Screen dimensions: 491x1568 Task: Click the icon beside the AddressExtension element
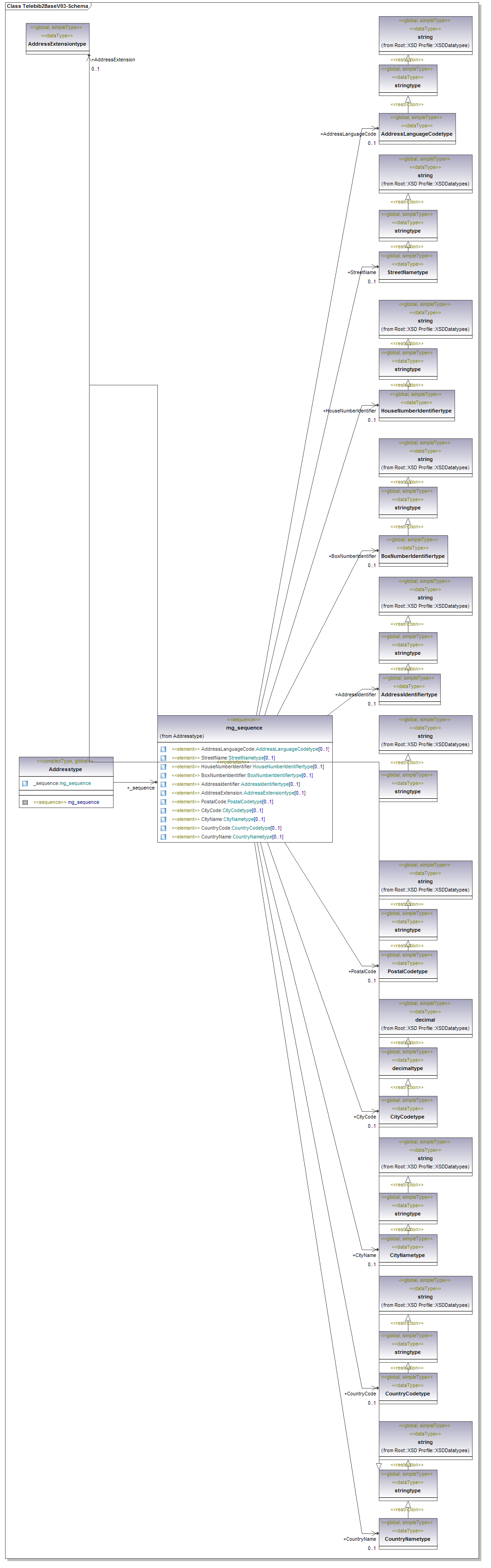pyautogui.click(x=163, y=793)
